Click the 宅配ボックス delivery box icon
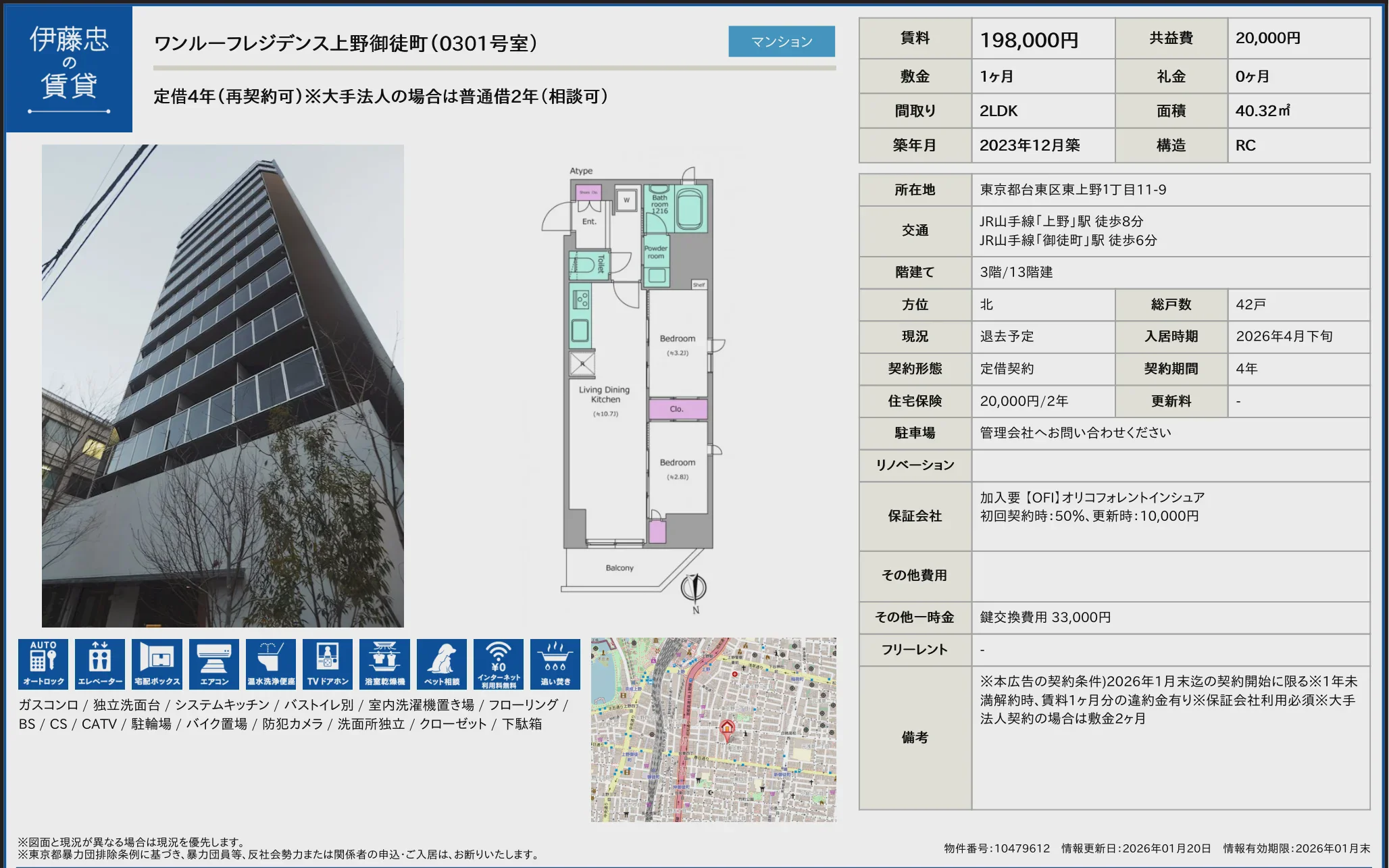The width and height of the screenshot is (1389, 868). 157,663
